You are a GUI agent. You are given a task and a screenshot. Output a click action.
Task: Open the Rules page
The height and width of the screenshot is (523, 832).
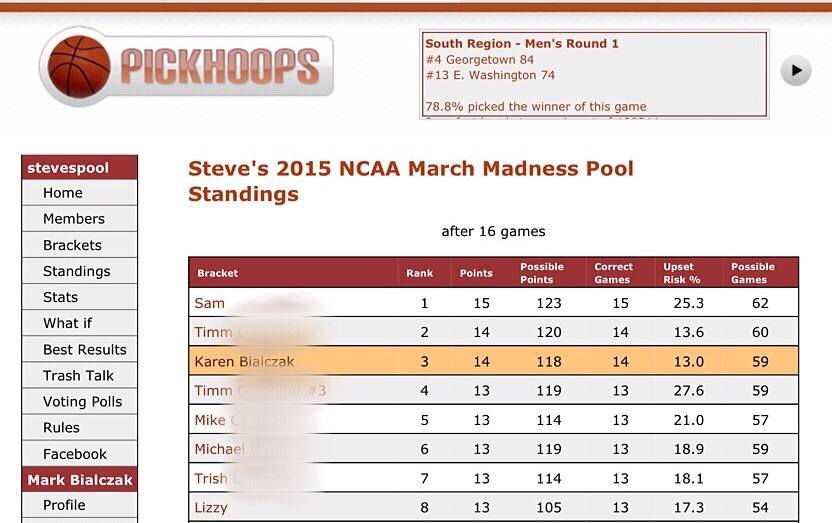click(x=61, y=428)
